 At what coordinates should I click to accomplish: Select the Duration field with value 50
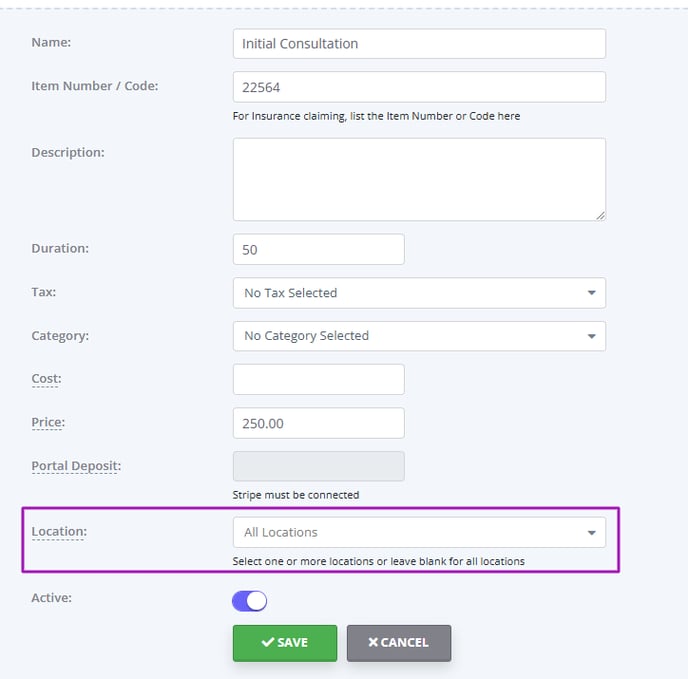click(319, 249)
